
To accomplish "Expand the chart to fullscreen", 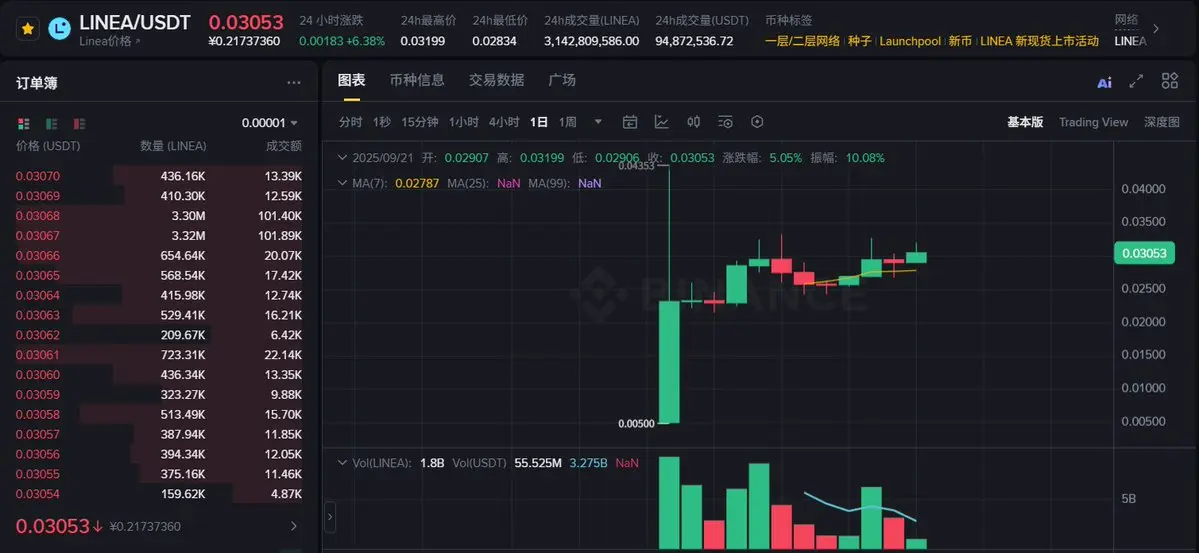I will click(x=1136, y=81).
